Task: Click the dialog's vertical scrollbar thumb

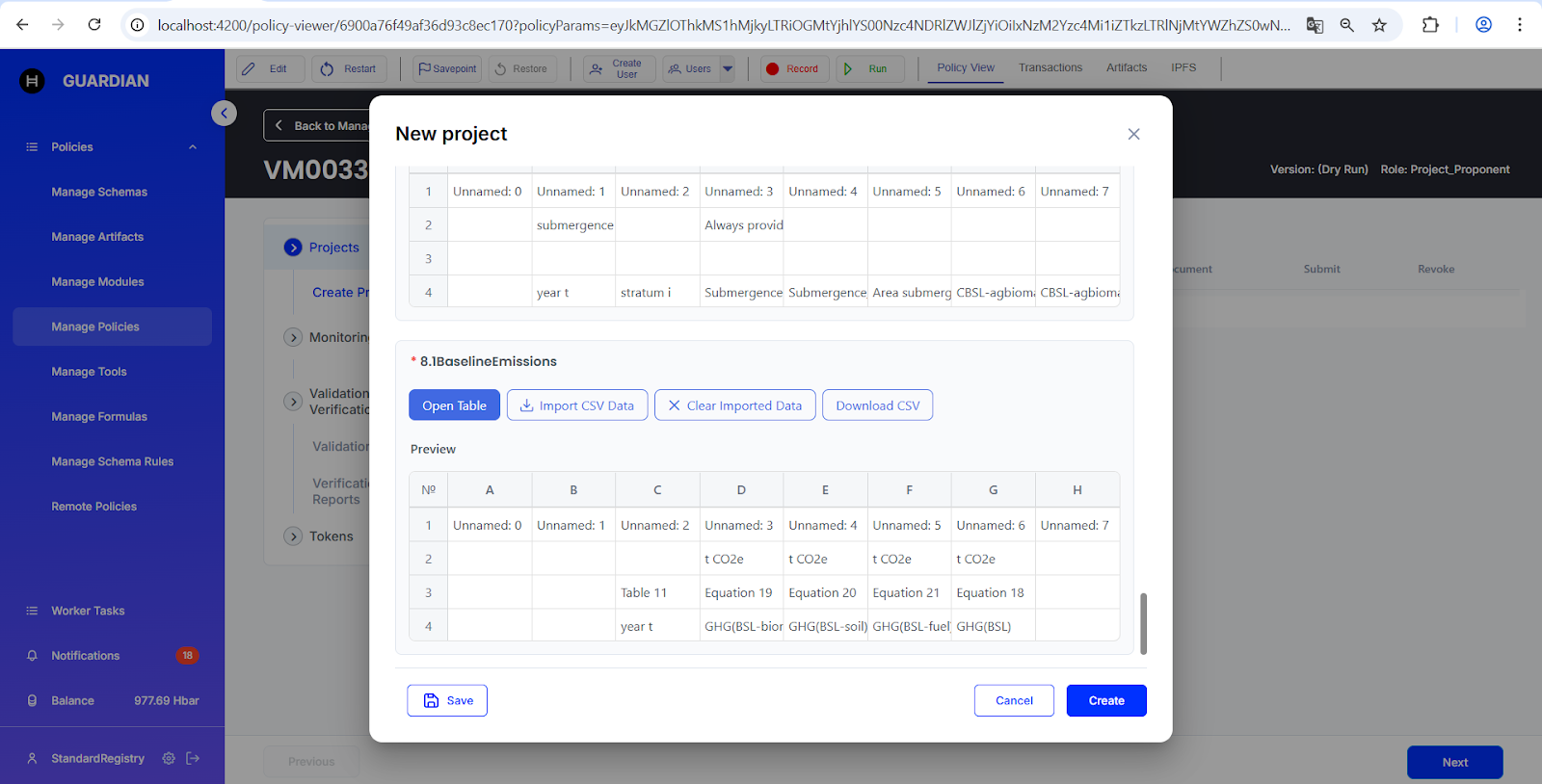Action: coord(1143,623)
